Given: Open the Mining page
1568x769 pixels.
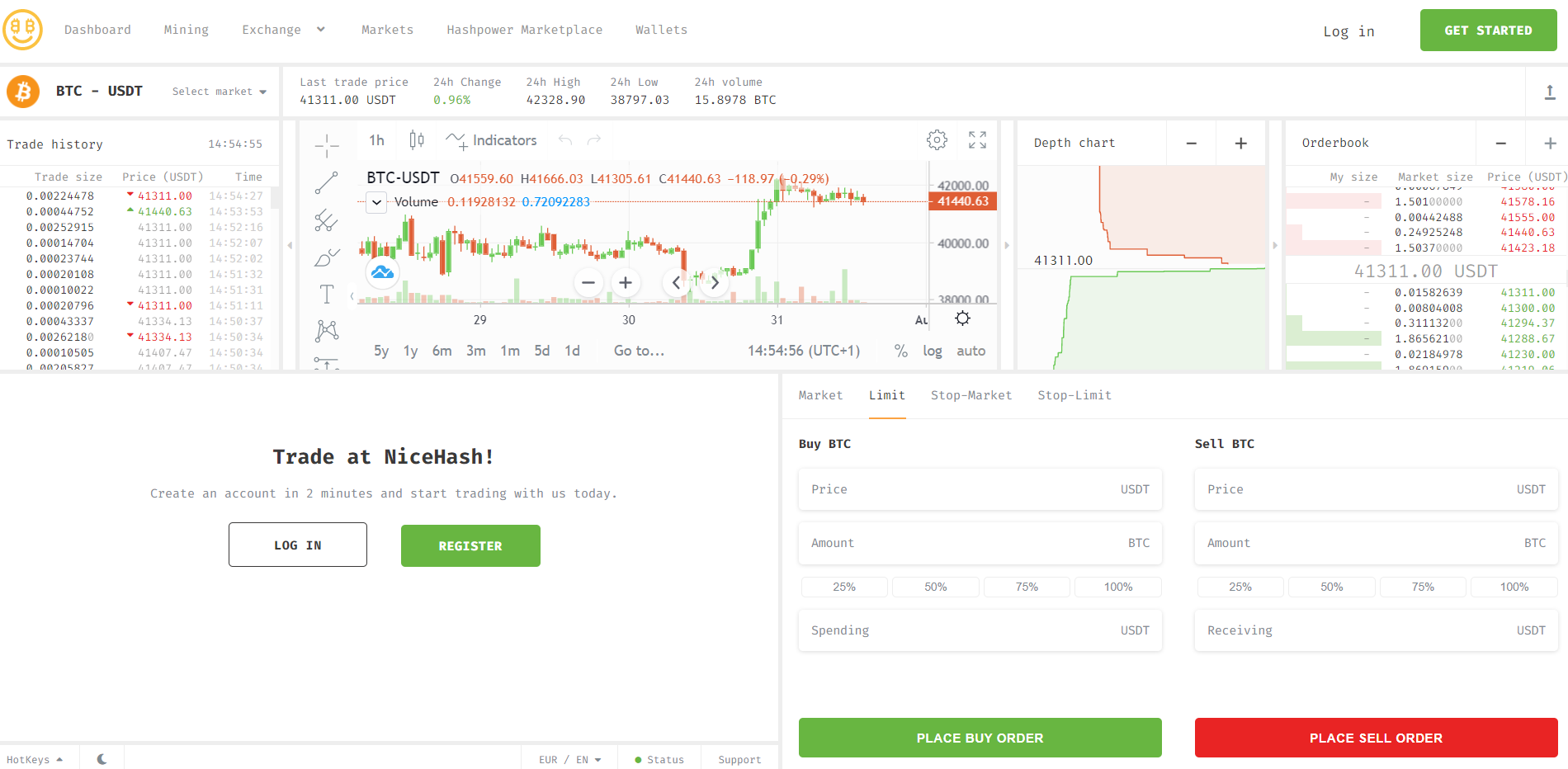Looking at the screenshot, I should (x=186, y=30).
